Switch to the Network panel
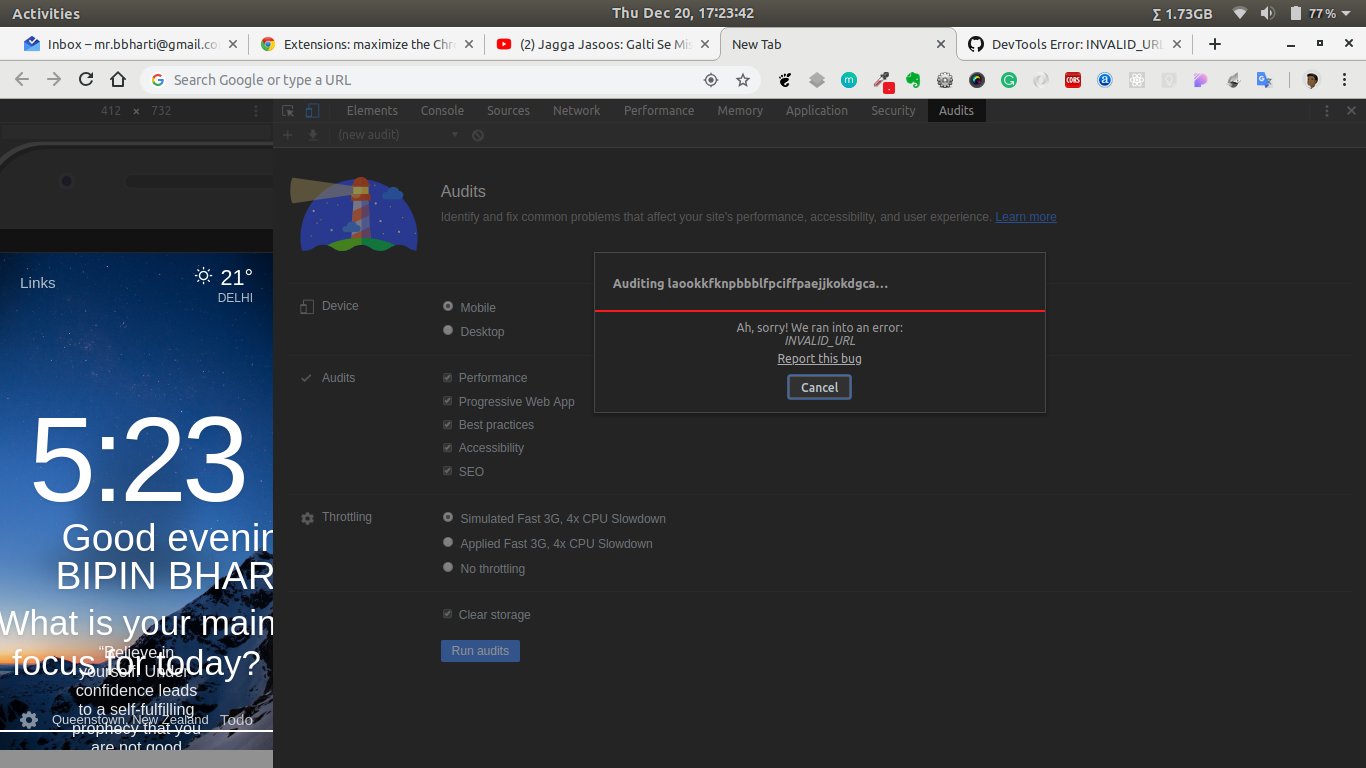 [x=576, y=110]
